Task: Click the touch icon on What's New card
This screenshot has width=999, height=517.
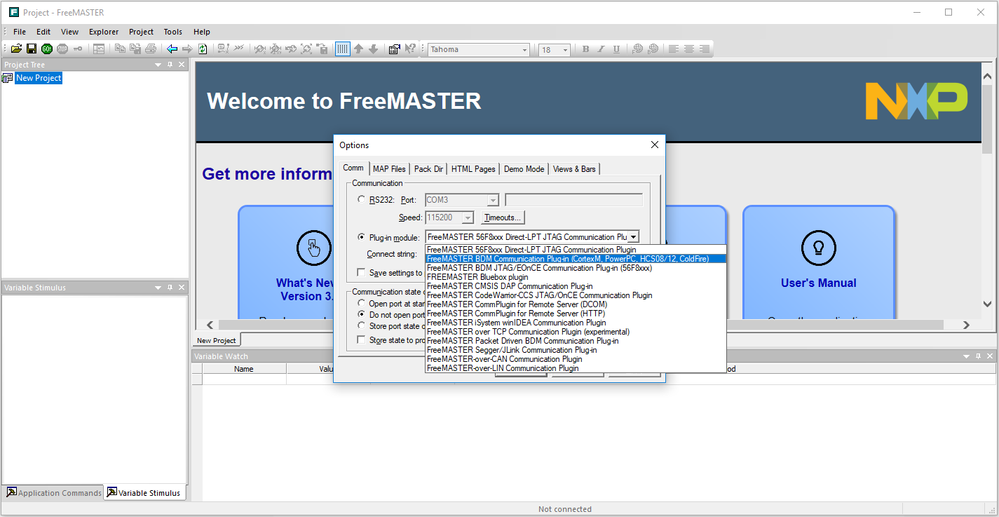Action: pyautogui.click(x=314, y=248)
